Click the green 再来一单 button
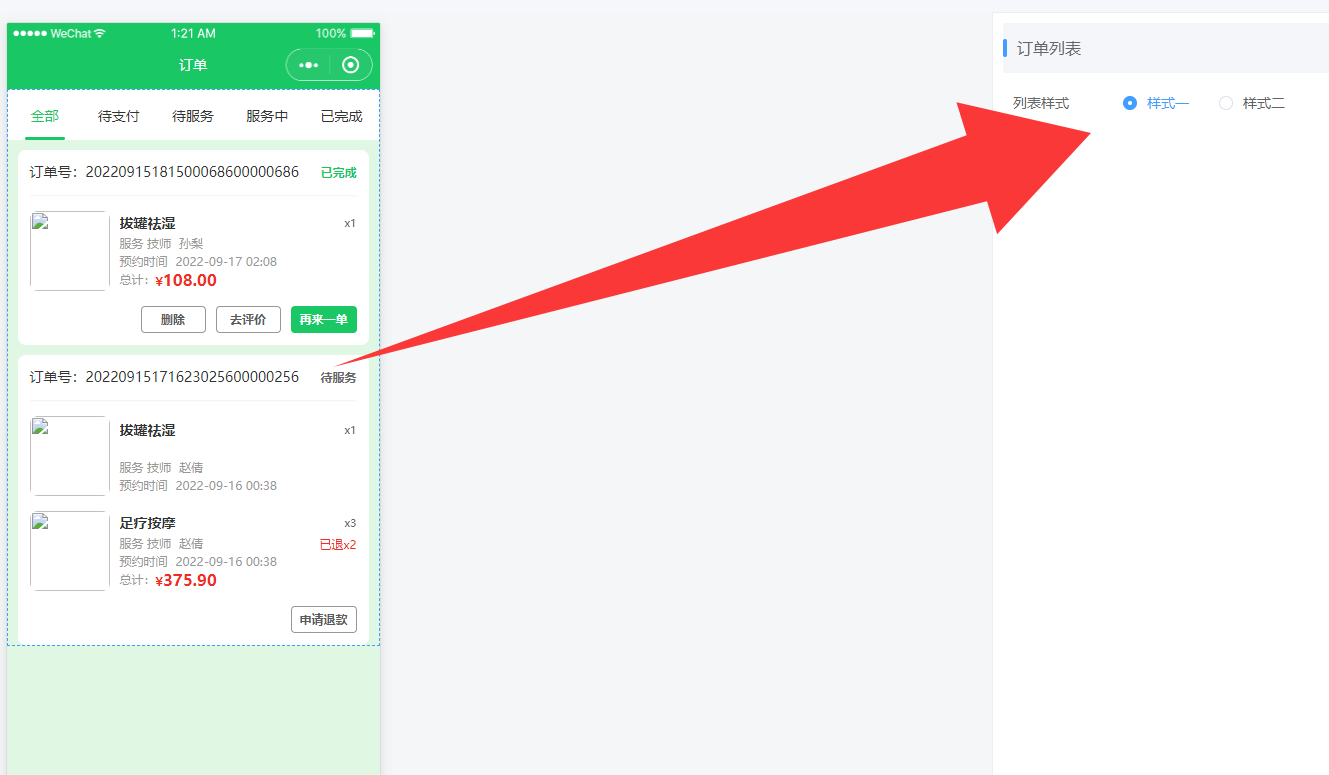The width and height of the screenshot is (1329, 775). (324, 319)
